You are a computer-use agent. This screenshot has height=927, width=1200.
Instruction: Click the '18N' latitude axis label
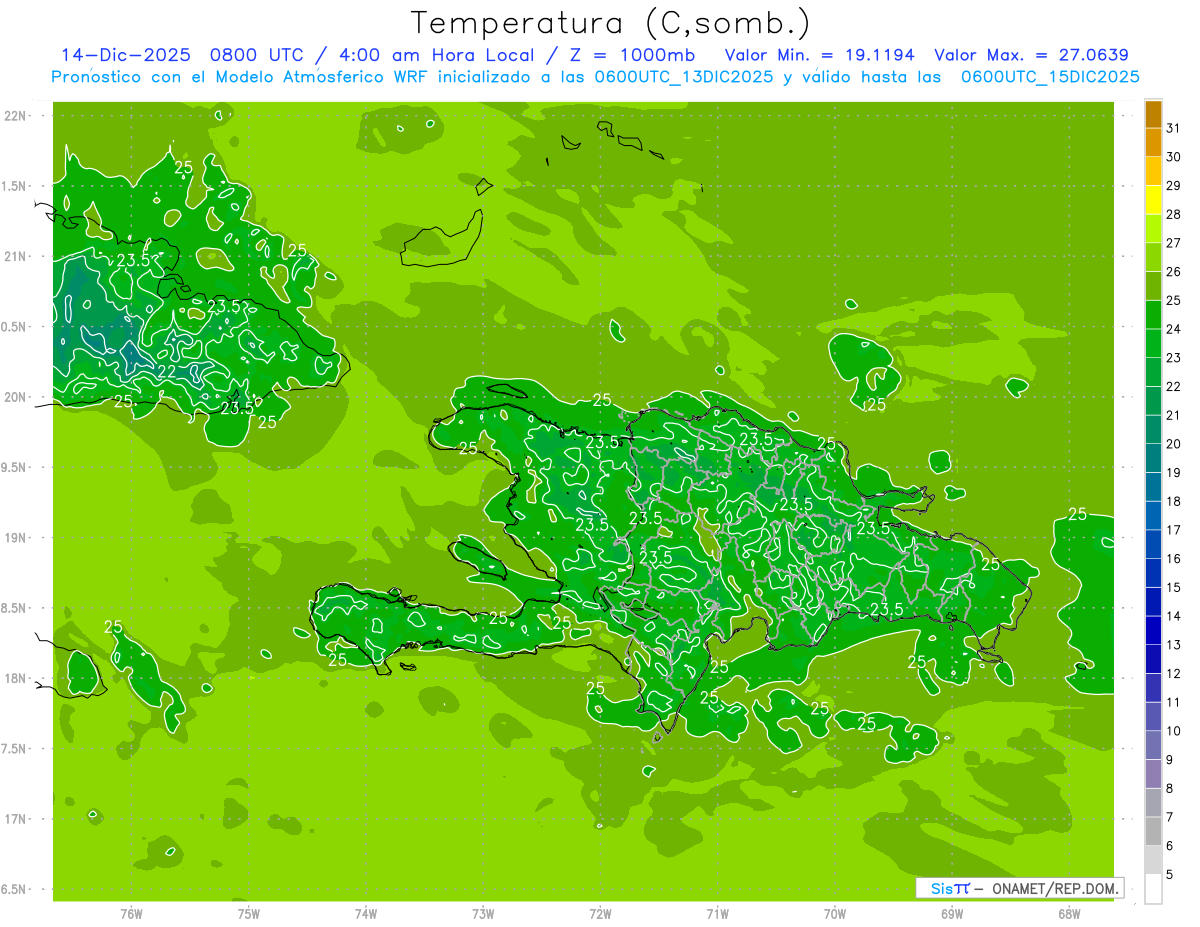(x=15, y=678)
